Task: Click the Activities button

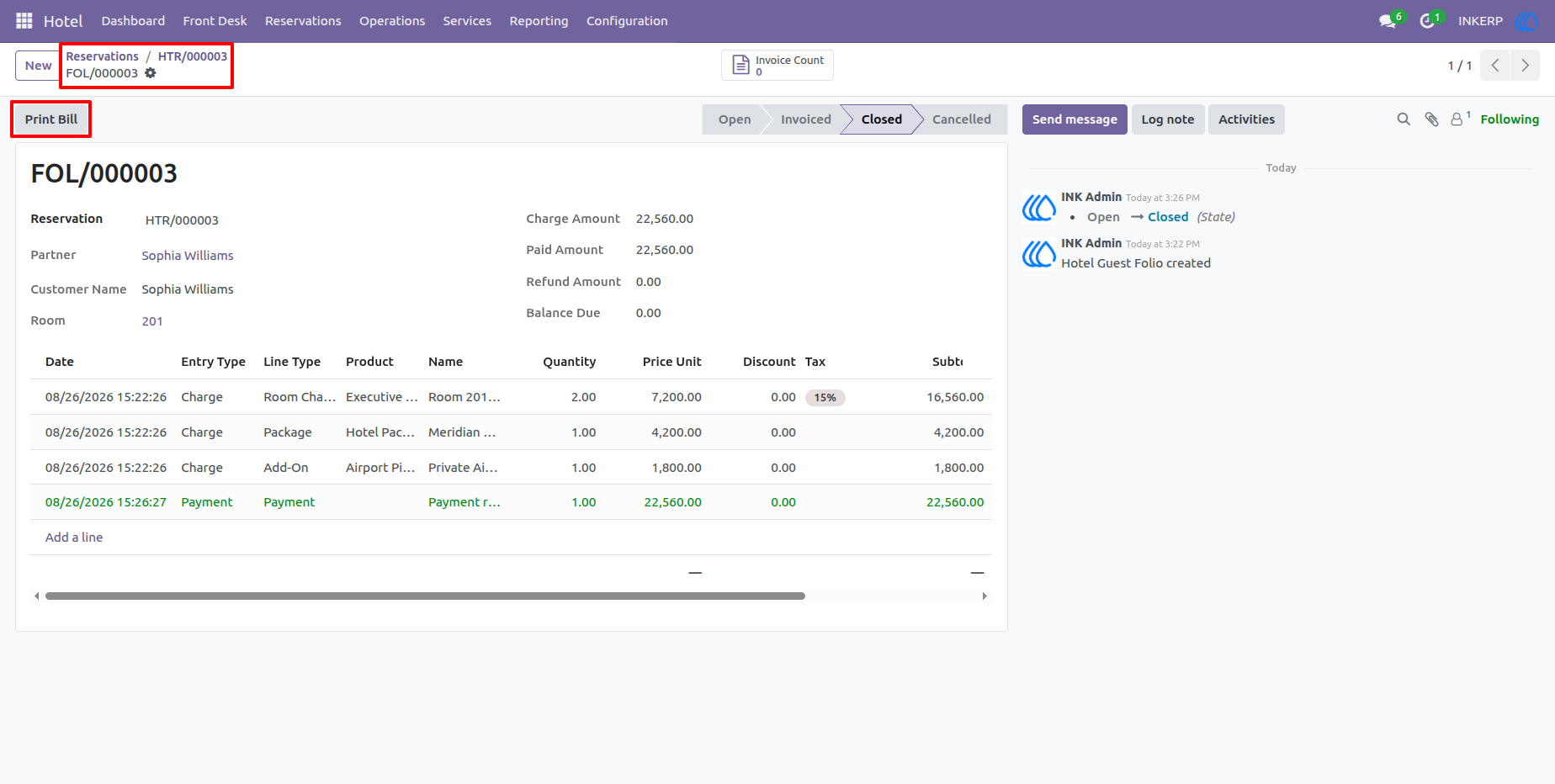Action: (x=1246, y=119)
